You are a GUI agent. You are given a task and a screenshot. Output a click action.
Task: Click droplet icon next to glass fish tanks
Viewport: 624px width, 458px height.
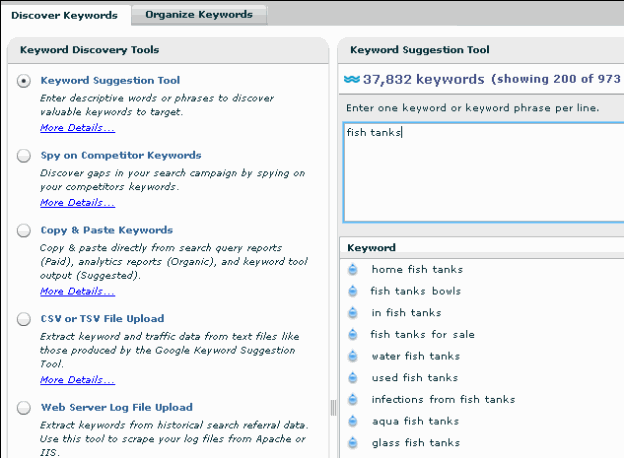[352, 443]
